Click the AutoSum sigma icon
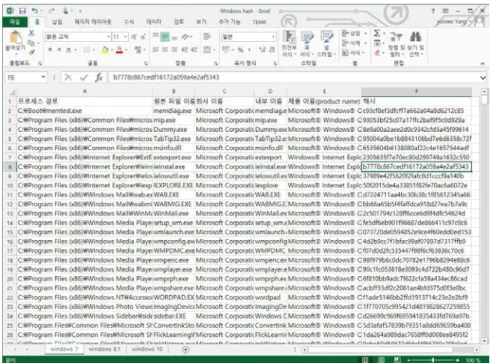Image resolution: width=493 pixels, height=363 pixels. (x=377, y=33)
